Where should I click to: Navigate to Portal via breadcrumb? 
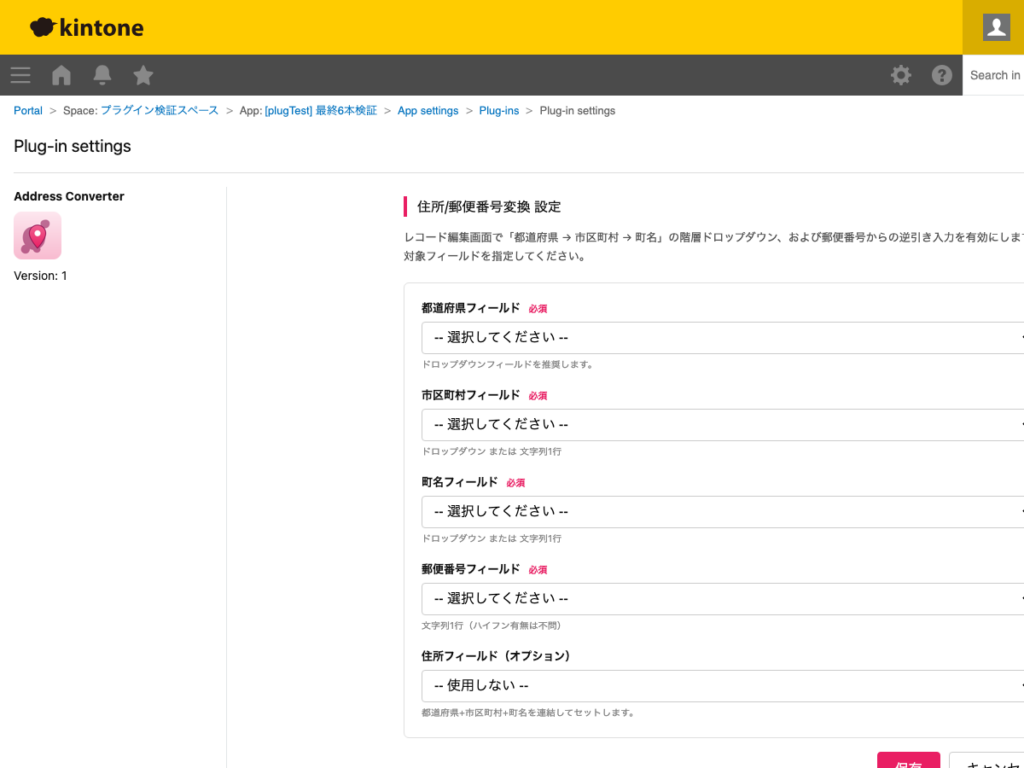(x=27, y=110)
